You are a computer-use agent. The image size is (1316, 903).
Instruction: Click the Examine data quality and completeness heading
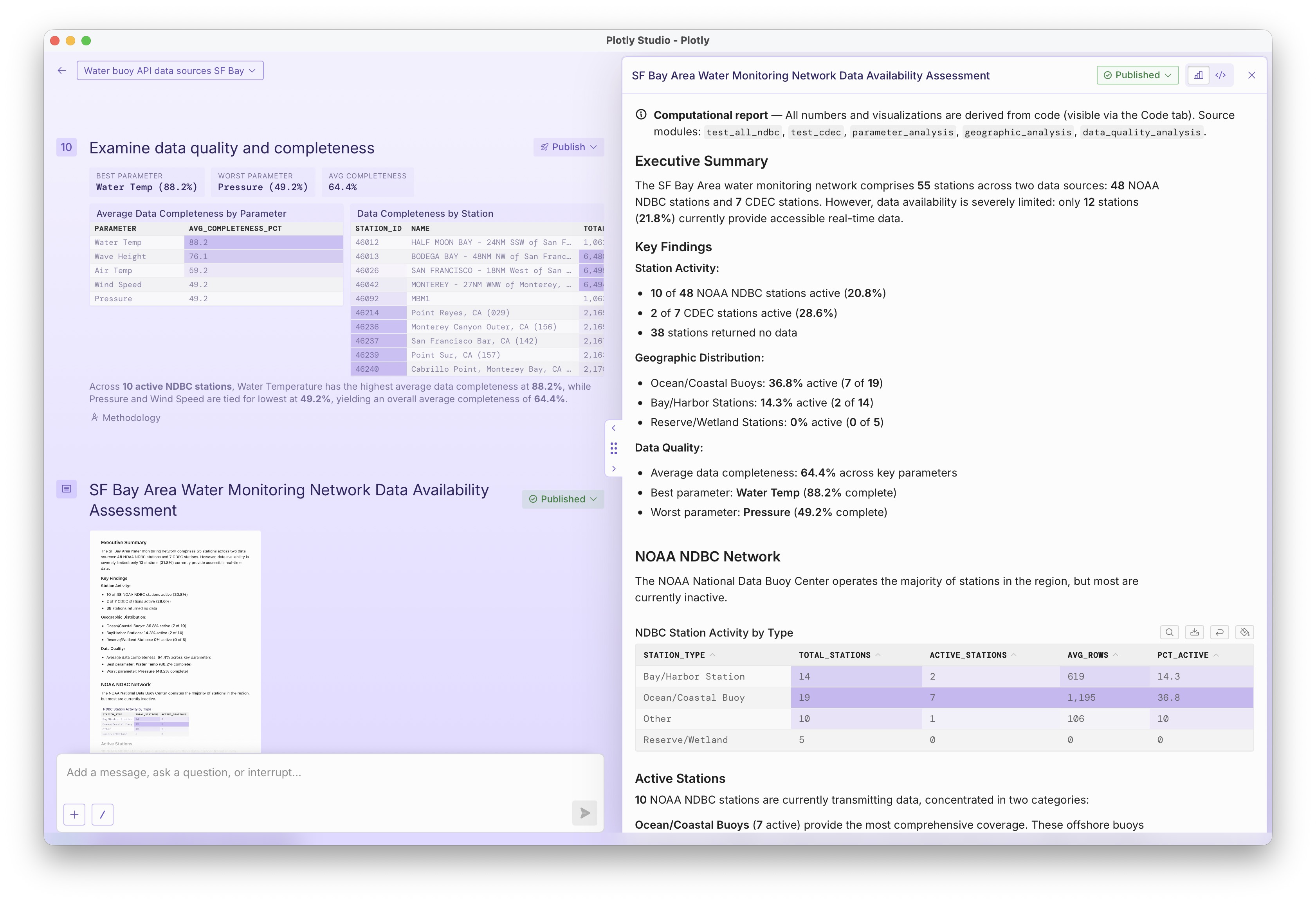coord(232,148)
